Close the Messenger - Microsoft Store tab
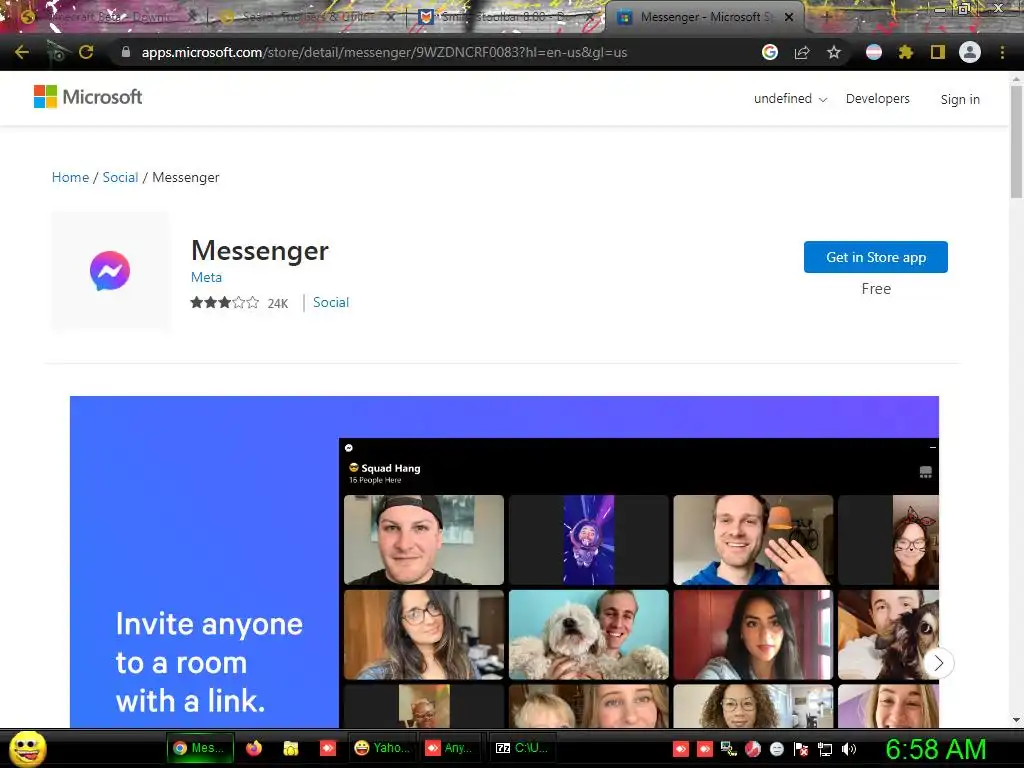Image resolution: width=1024 pixels, height=768 pixels. [789, 17]
